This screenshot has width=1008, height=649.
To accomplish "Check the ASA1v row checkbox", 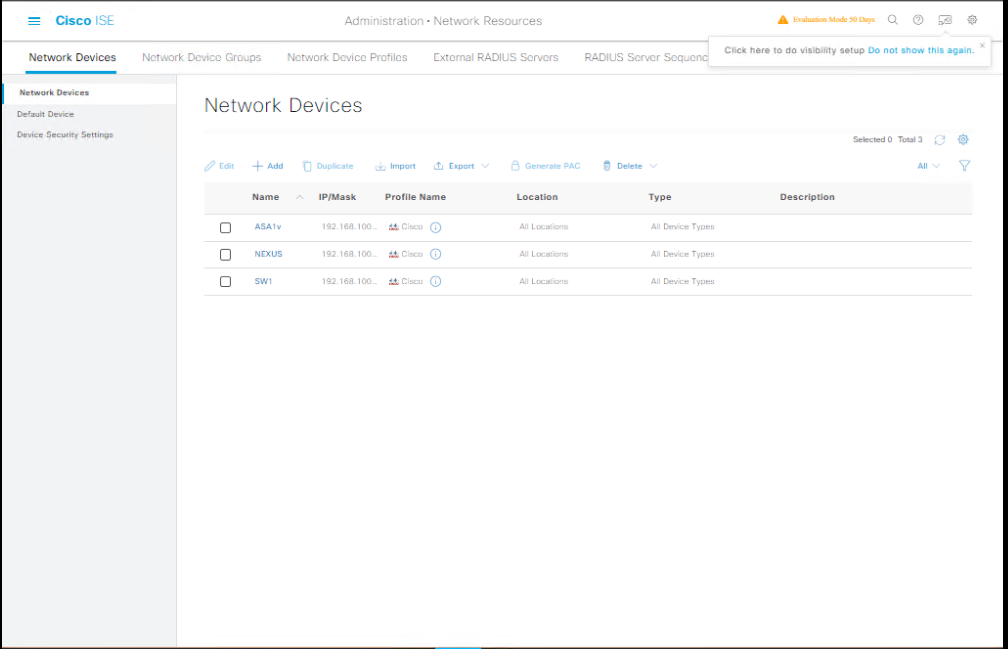I will coord(225,227).
